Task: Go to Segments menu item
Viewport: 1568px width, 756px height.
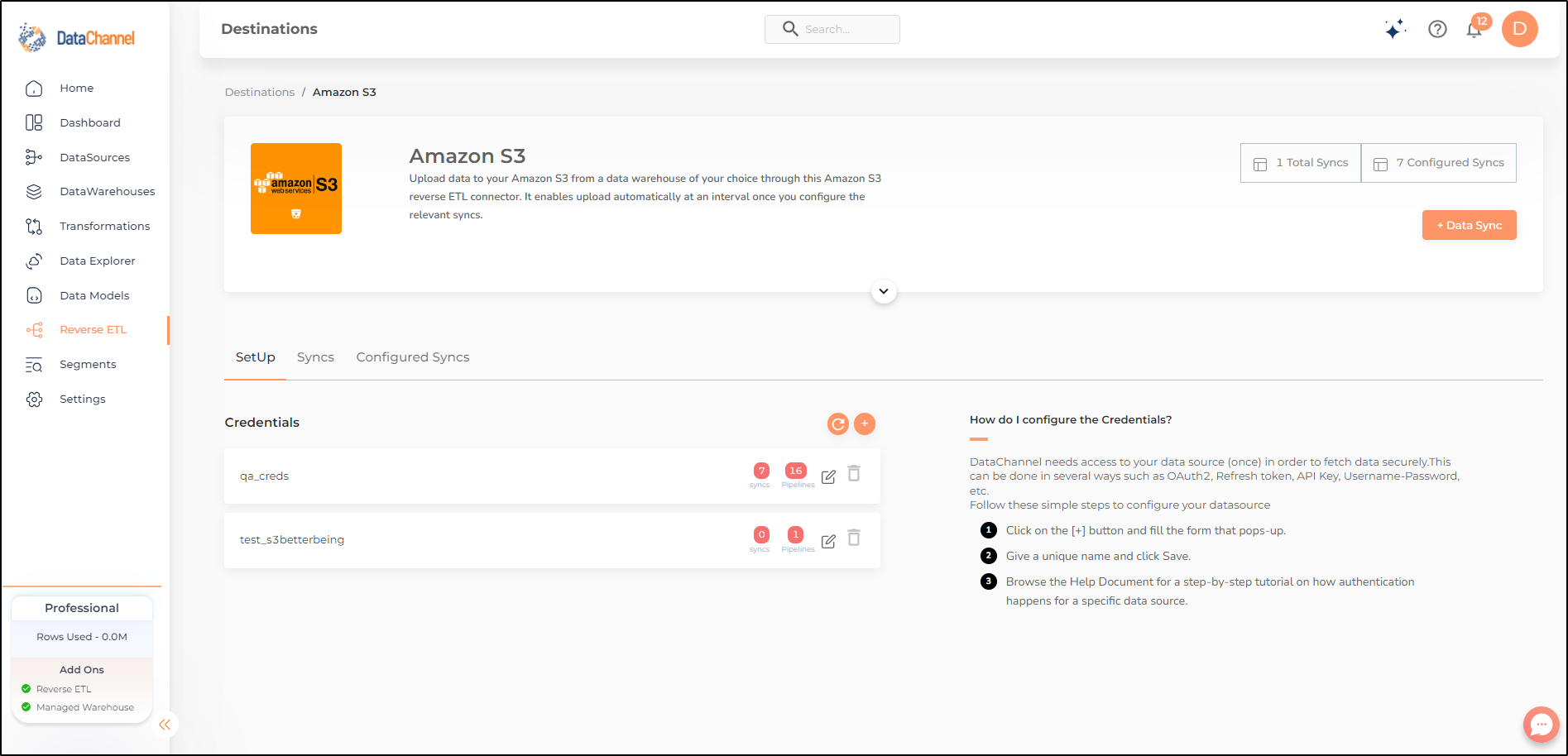Action: [x=88, y=365]
